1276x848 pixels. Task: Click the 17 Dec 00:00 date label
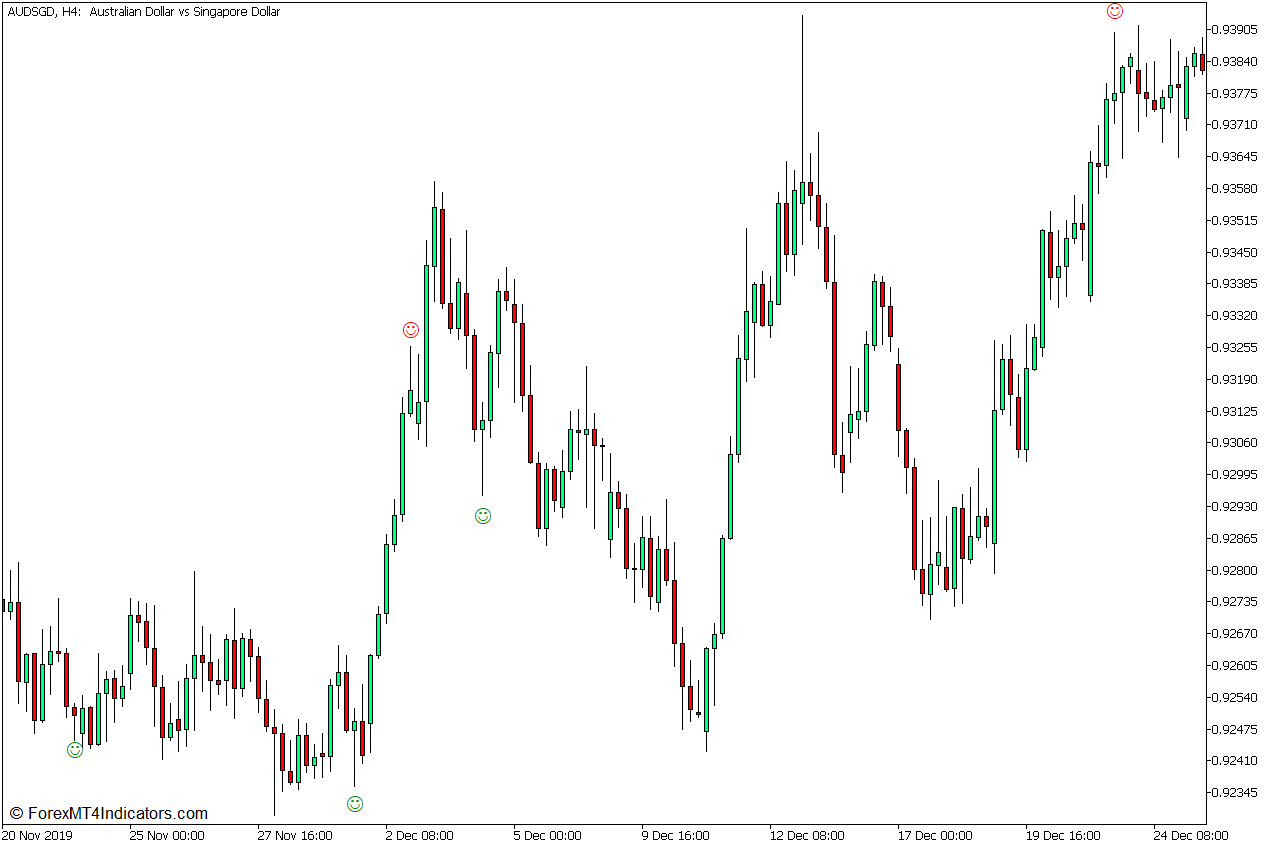[934, 836]
